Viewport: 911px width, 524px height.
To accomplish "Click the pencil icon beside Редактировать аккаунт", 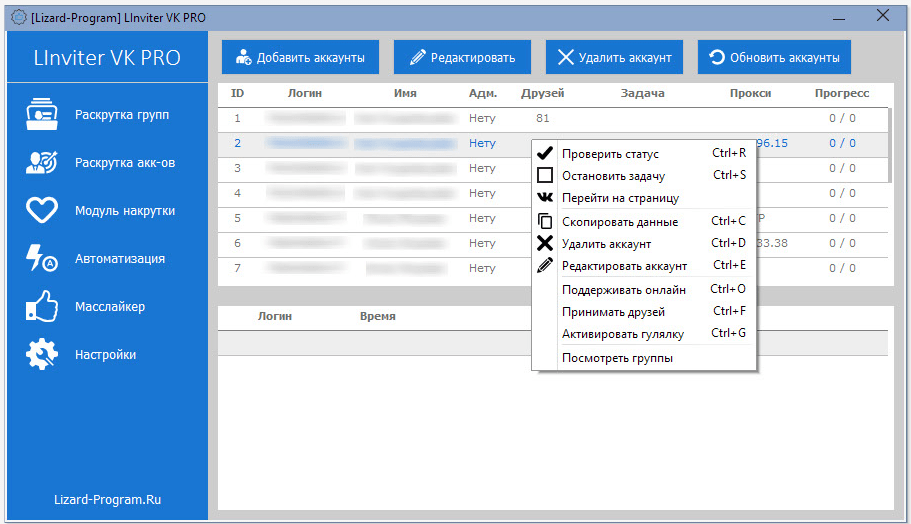I will (x=545, y=266).
